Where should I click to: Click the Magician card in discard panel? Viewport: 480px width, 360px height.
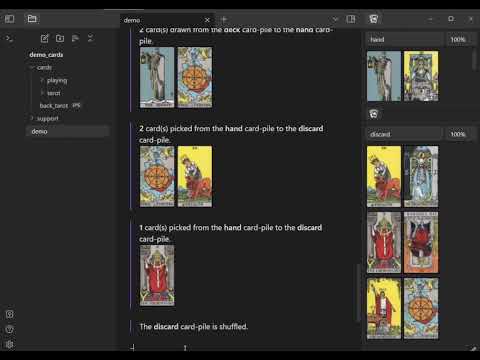(384, 309)
